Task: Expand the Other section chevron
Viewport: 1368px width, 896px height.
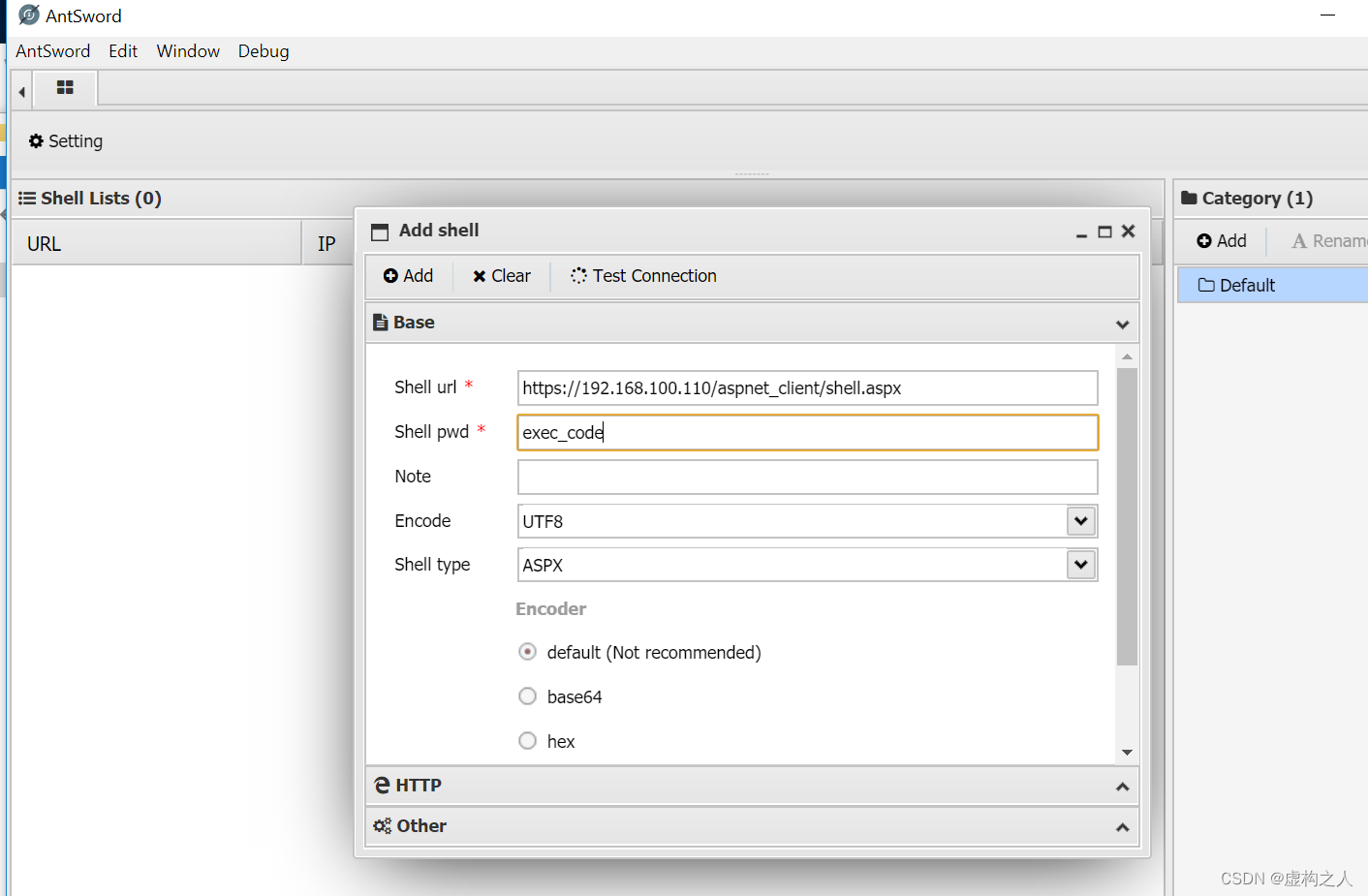Action: [x=1122, y=827]
